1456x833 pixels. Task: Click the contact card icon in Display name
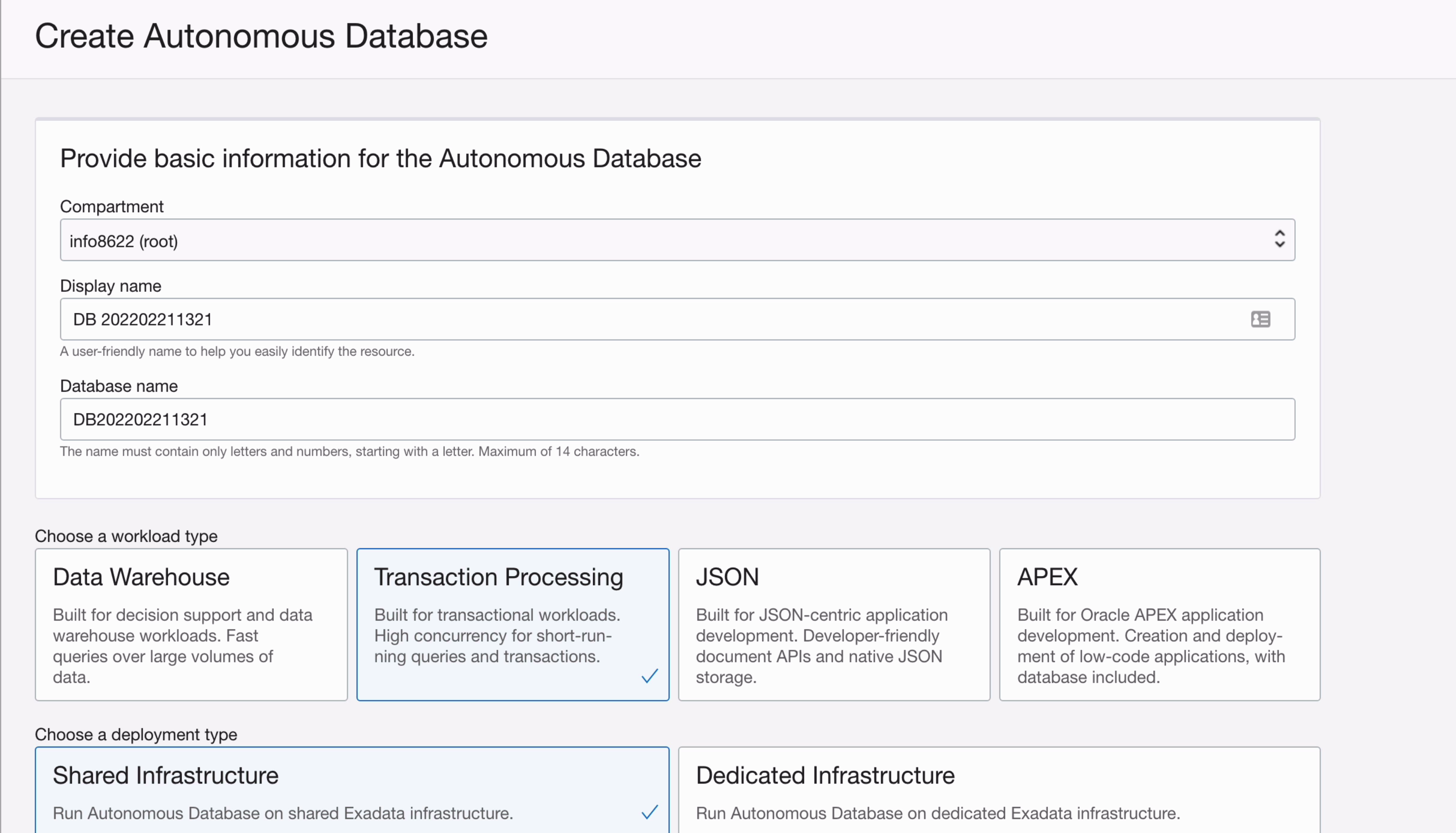click(x=1260, y=319)
